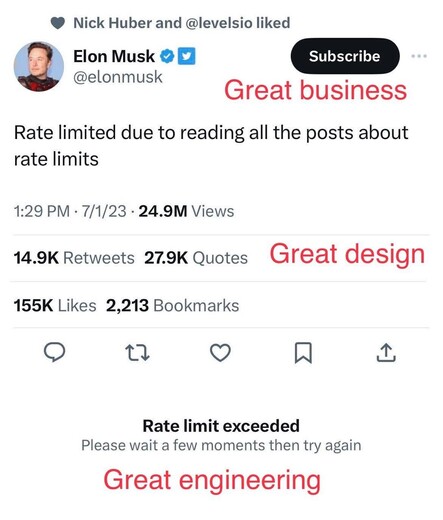
Task: Open the 2,213 Bookmarks count
Action: pyautogui.click(x=173, y=305)
